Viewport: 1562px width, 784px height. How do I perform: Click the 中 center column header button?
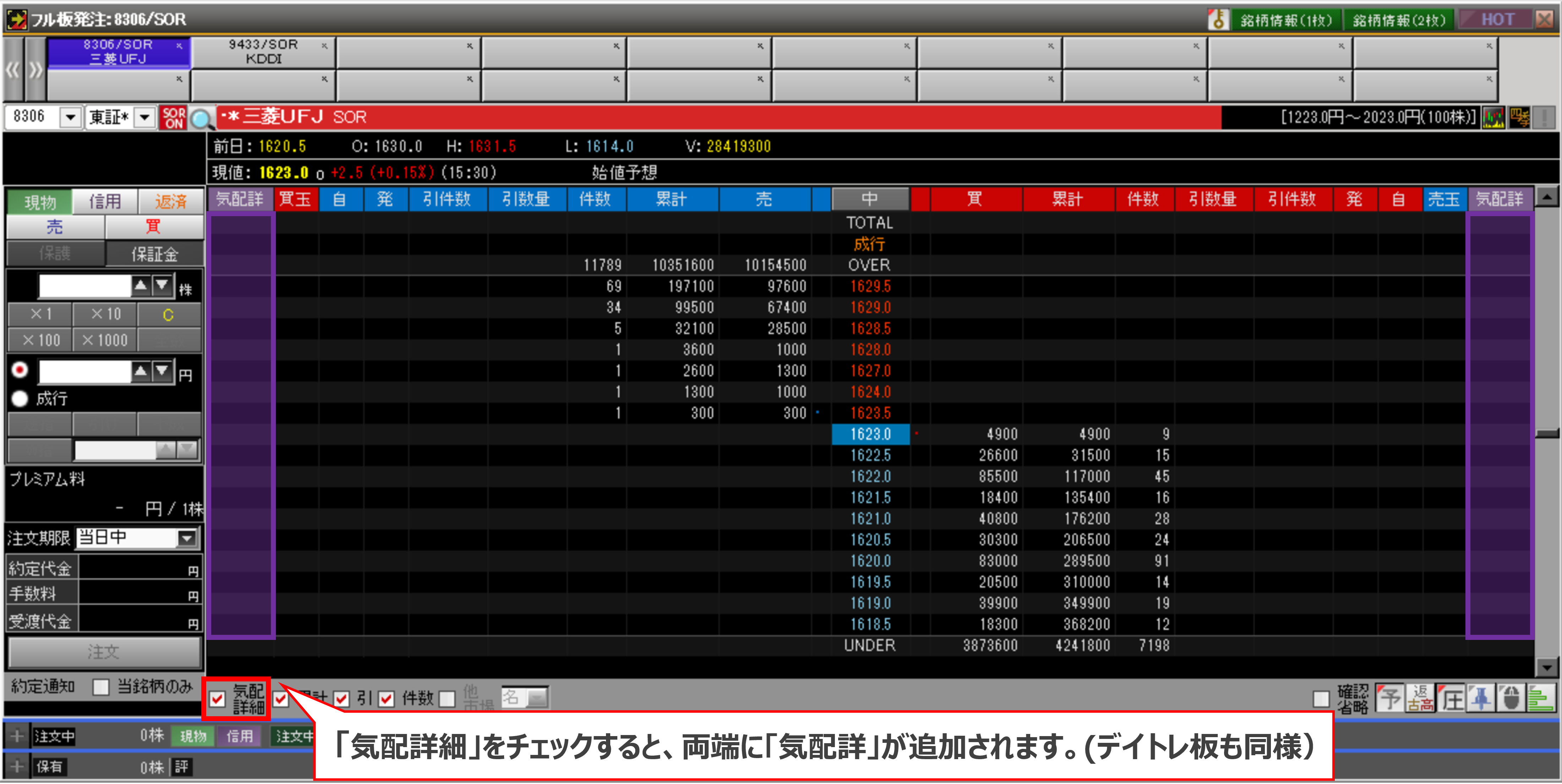click(x=870, y=199)
